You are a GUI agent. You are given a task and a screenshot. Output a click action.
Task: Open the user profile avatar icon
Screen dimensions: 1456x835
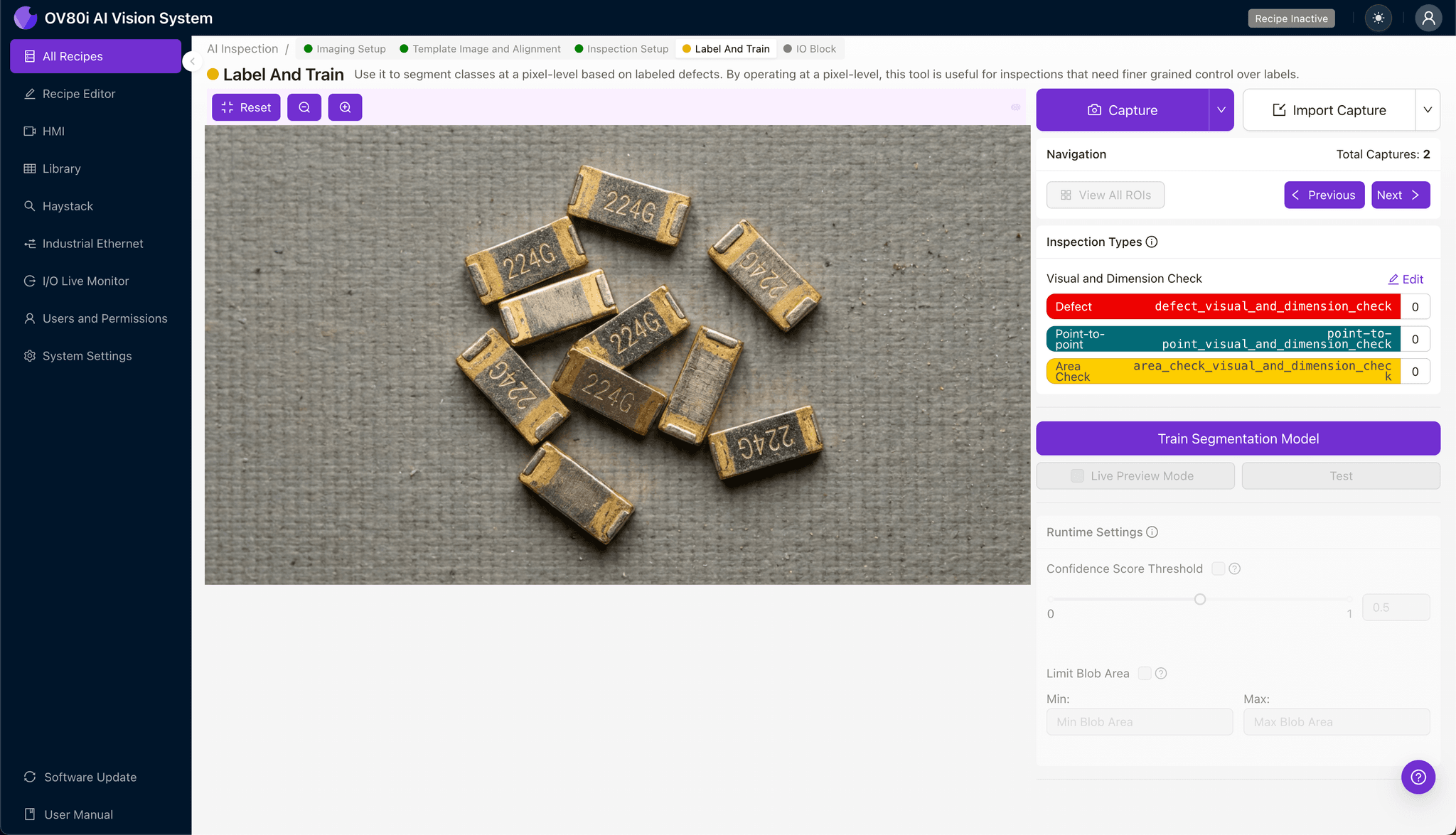coord(1428,18)
